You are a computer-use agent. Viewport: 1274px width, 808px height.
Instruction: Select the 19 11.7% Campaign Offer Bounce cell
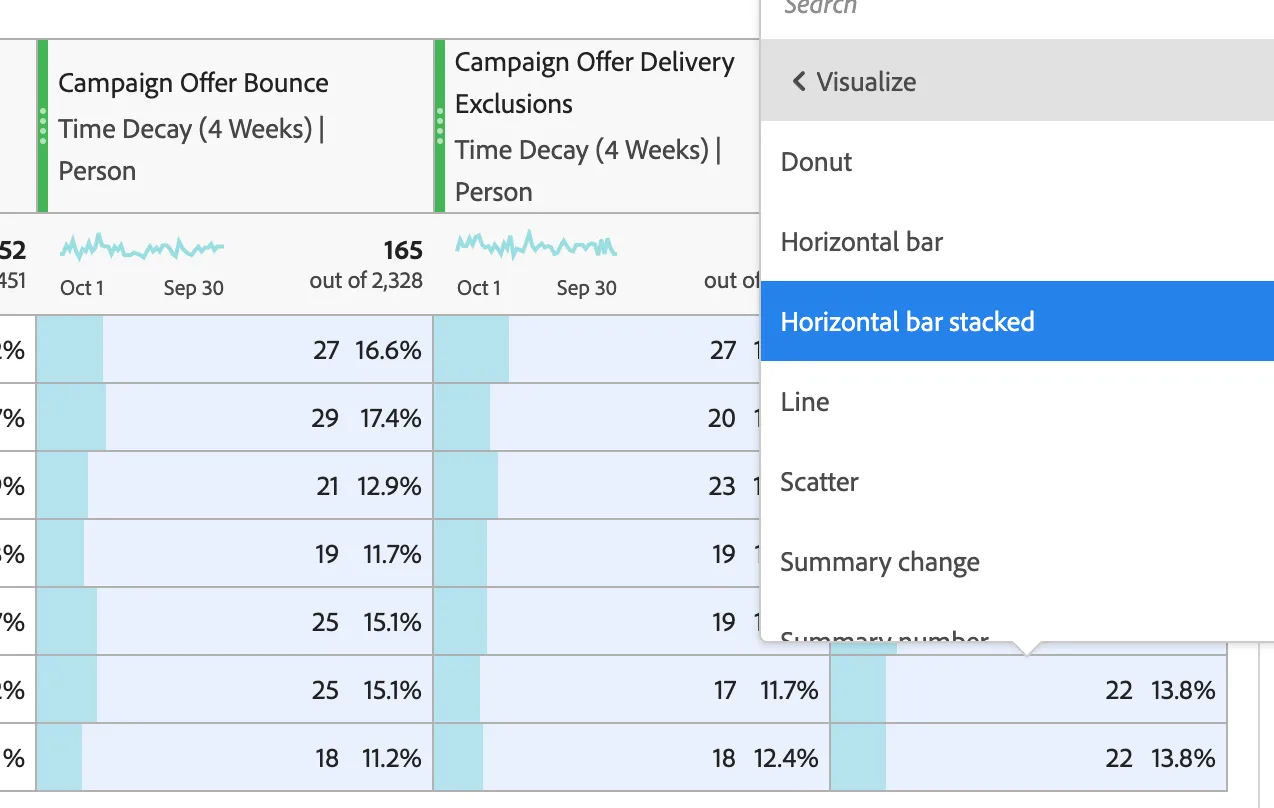[235, 554]
